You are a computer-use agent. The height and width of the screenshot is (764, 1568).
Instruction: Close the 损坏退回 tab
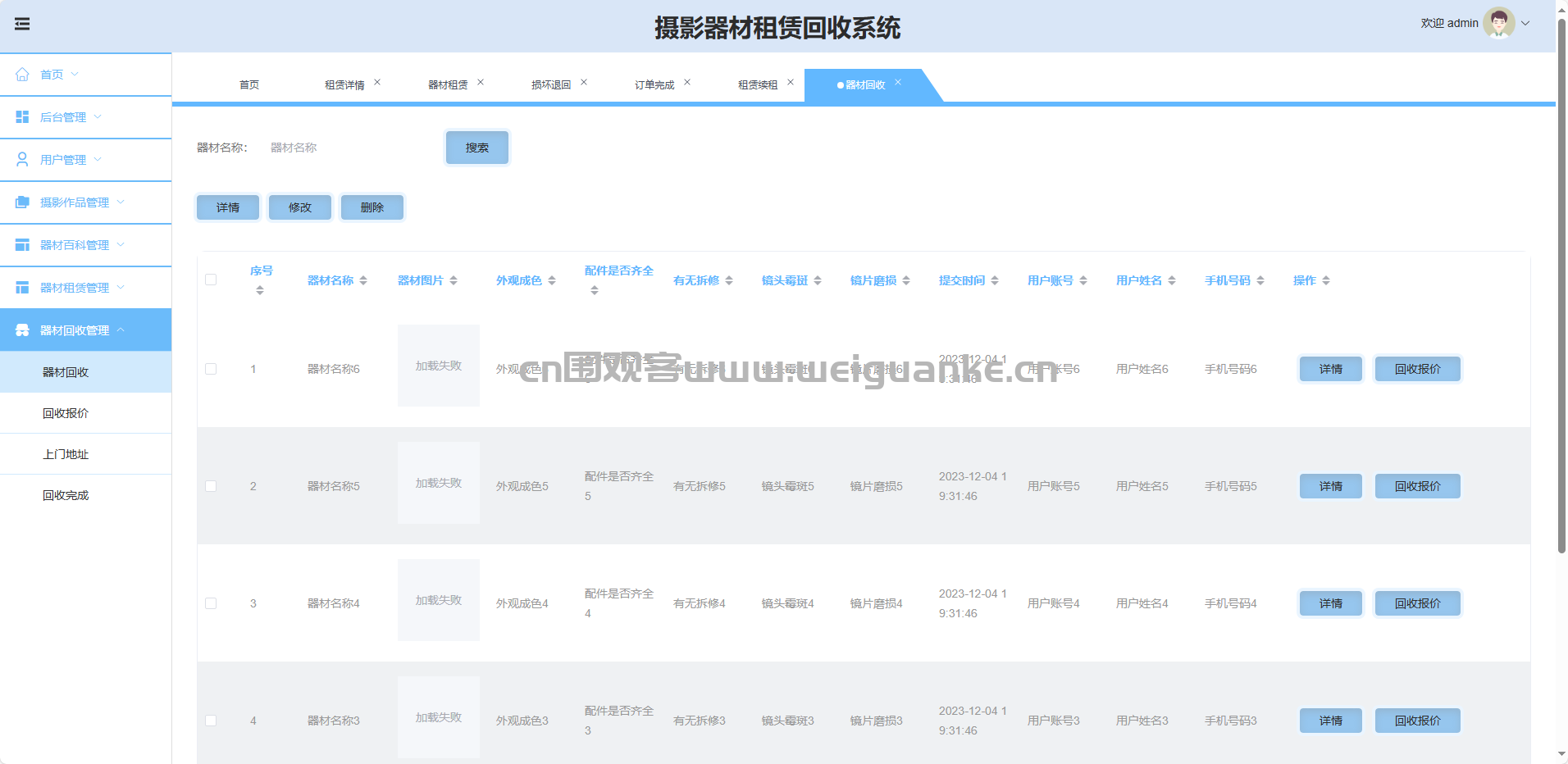(584, 82)
